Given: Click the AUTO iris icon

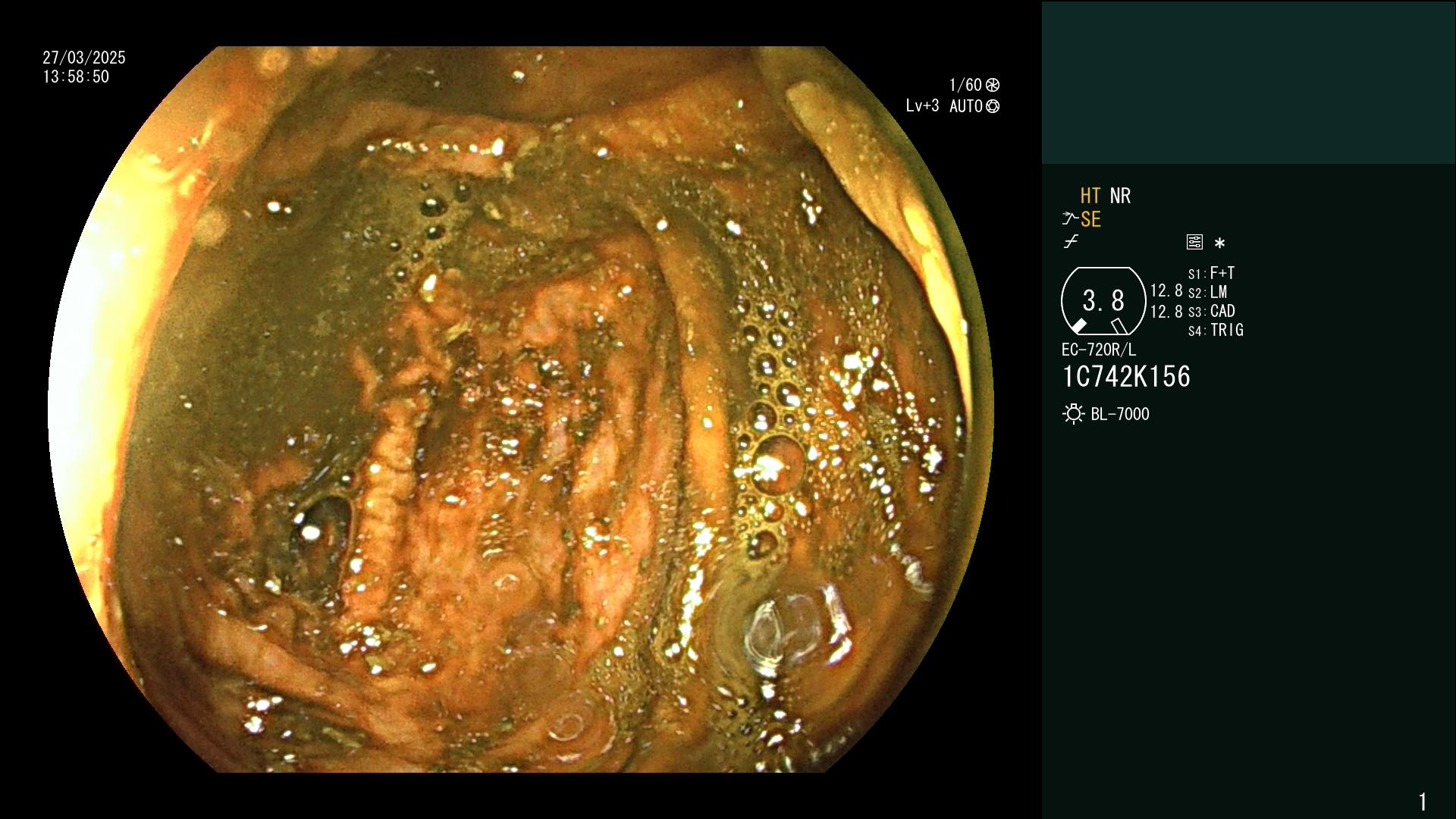Looking at the screenshot, I should coord(992,106).
